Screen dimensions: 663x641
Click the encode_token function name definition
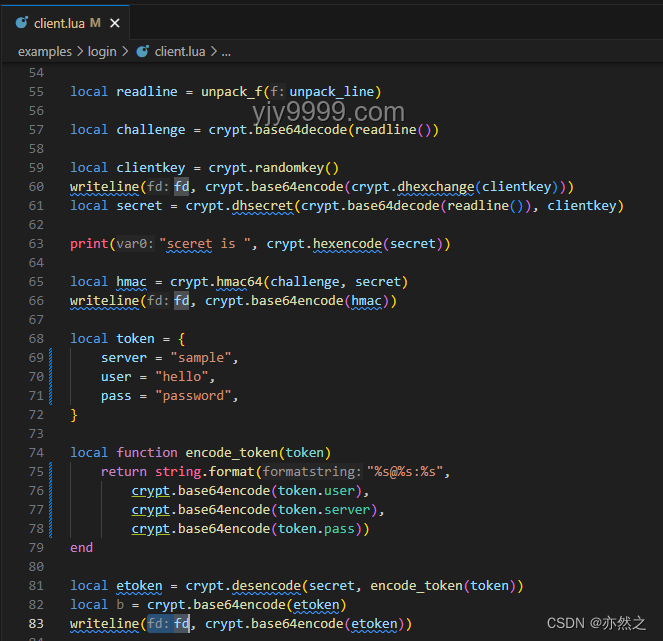point(232,453)
